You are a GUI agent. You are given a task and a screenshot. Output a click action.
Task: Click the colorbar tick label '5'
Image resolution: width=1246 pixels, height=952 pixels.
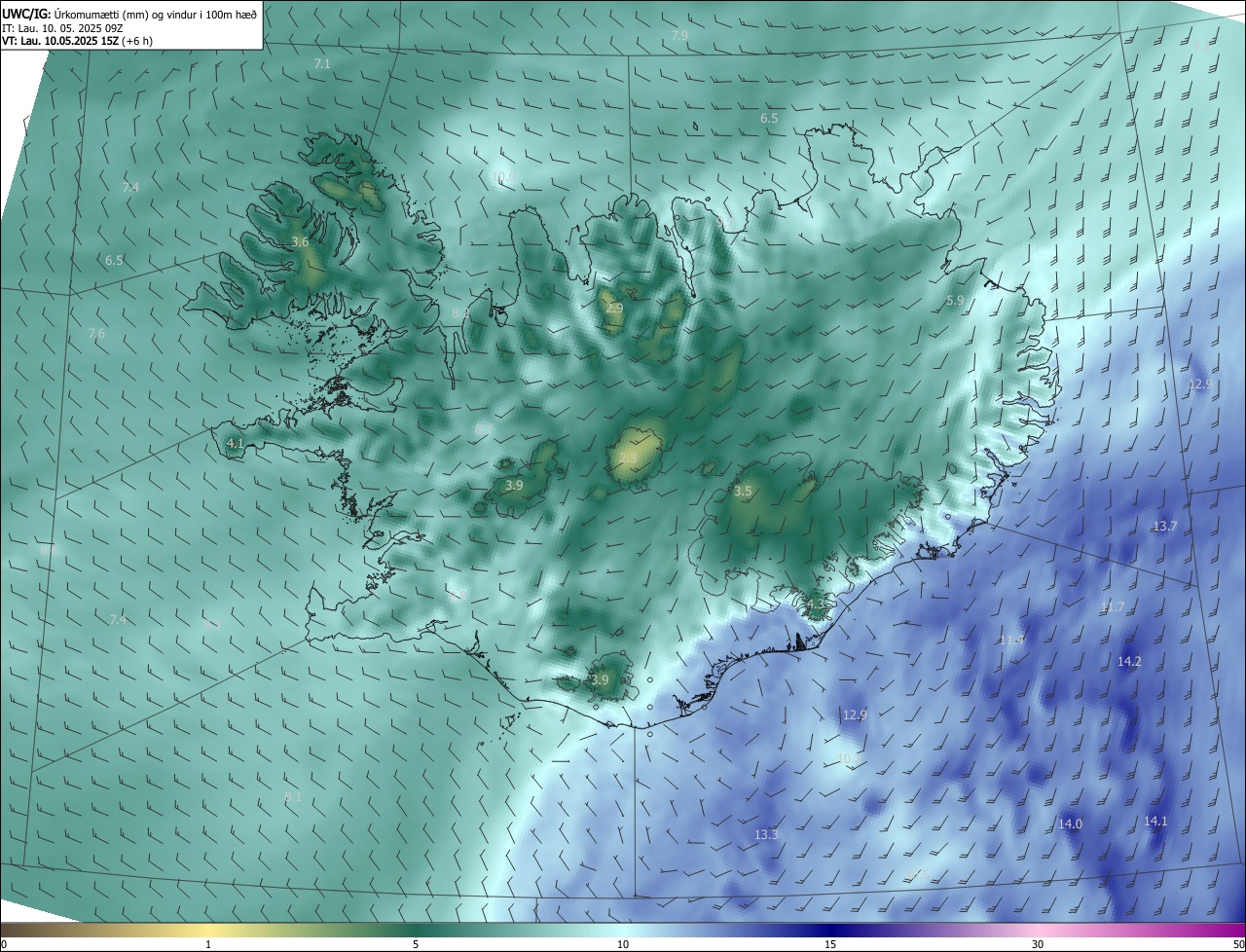coord(416,944)
